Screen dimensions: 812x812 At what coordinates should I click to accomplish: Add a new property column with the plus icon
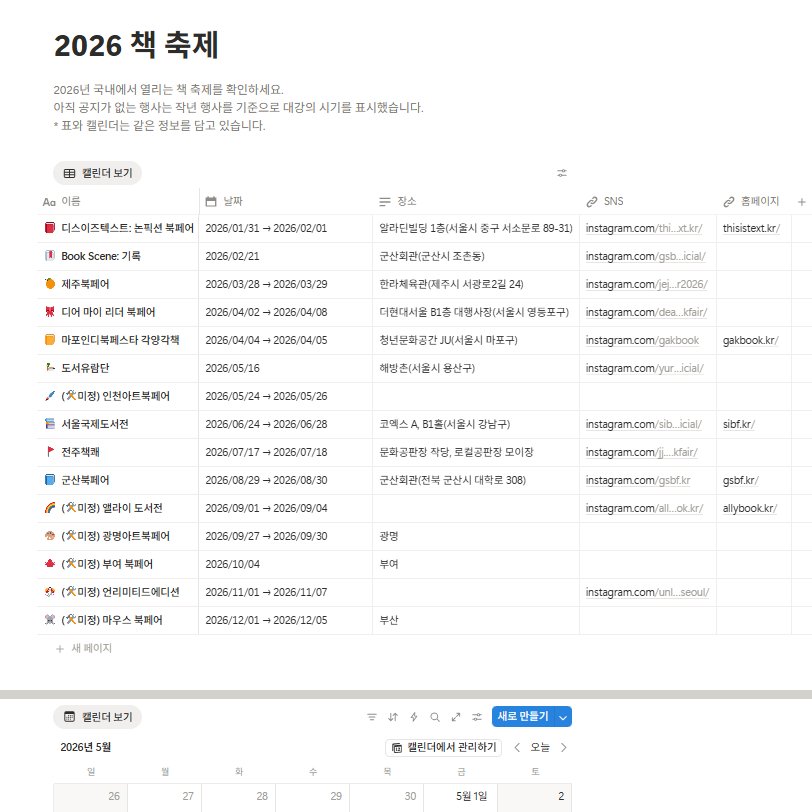coord(801,202)
